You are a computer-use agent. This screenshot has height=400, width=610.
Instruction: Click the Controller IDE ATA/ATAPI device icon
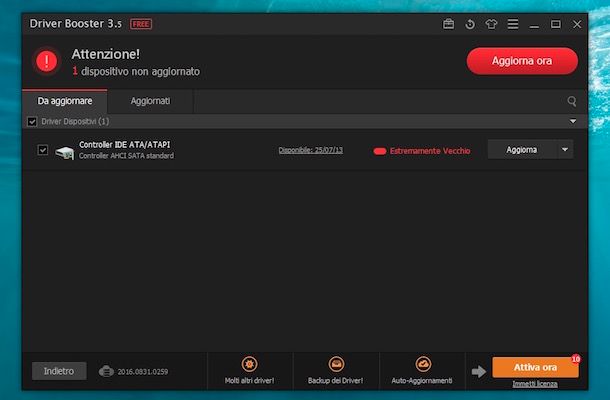click(65, 153)
